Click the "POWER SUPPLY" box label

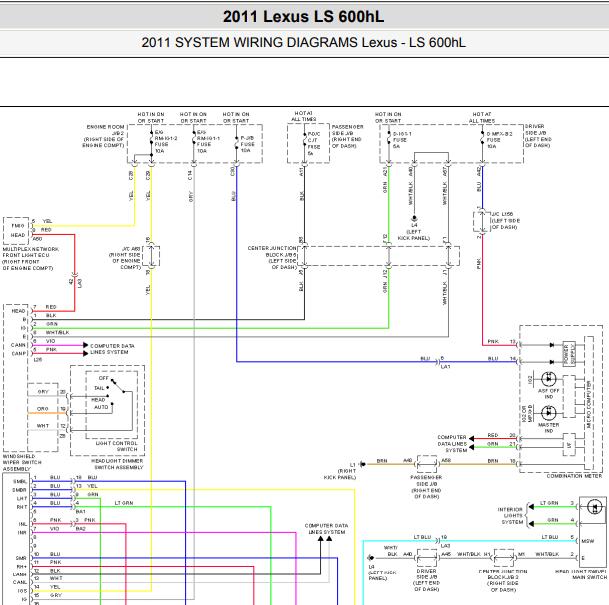tap(569, 354)
